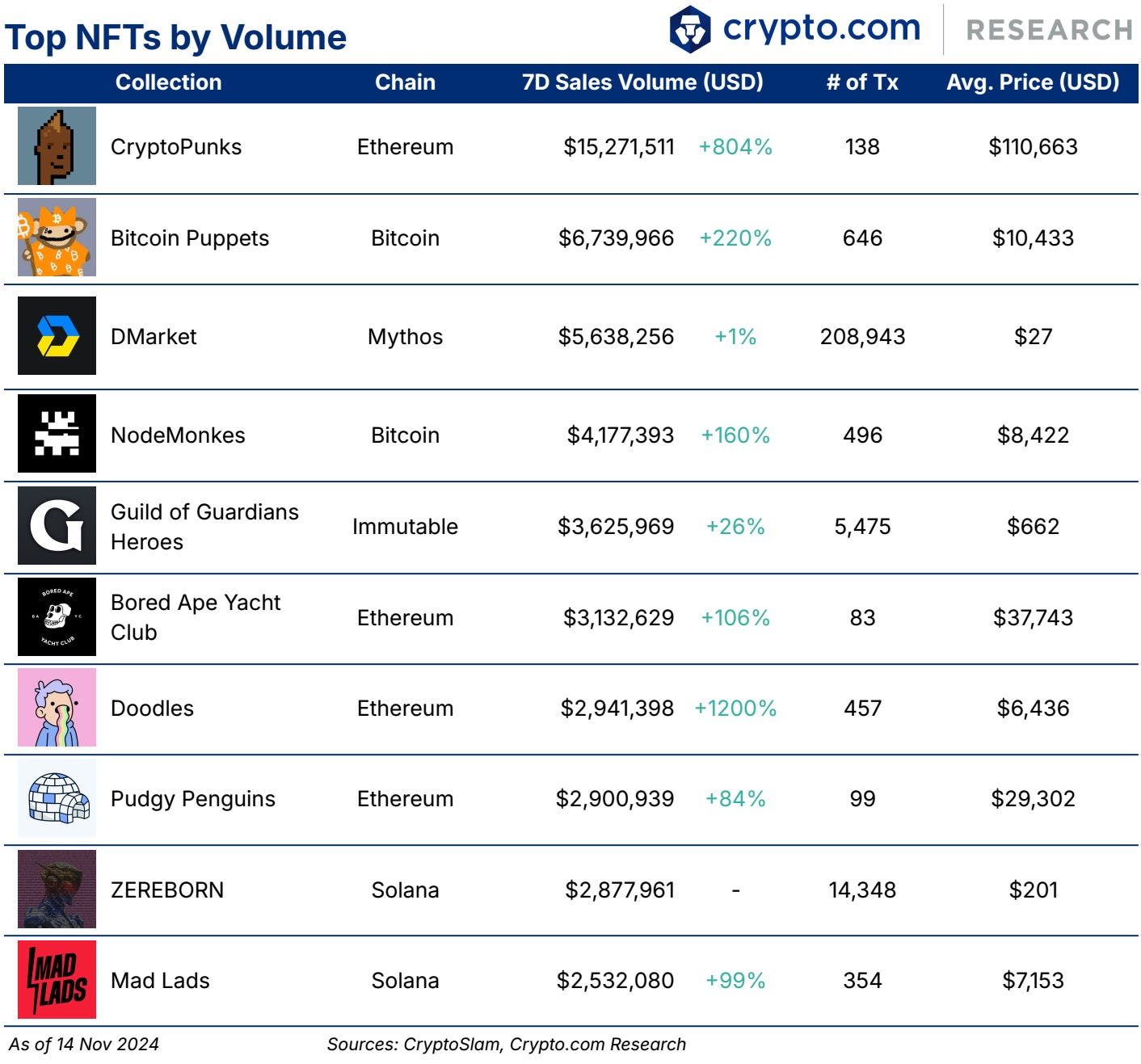1141x1064 pixels.
Task: Click the $7,153 average price value
Action: pos(1033,981)
